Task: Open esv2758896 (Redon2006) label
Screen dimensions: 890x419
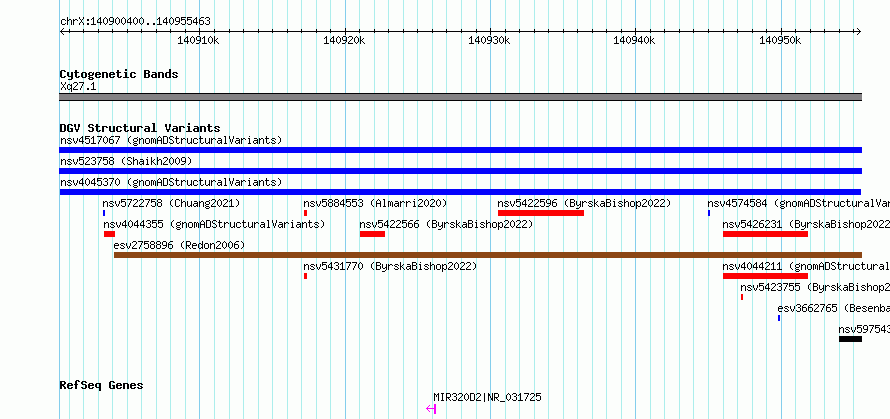Action: point(179,245)
